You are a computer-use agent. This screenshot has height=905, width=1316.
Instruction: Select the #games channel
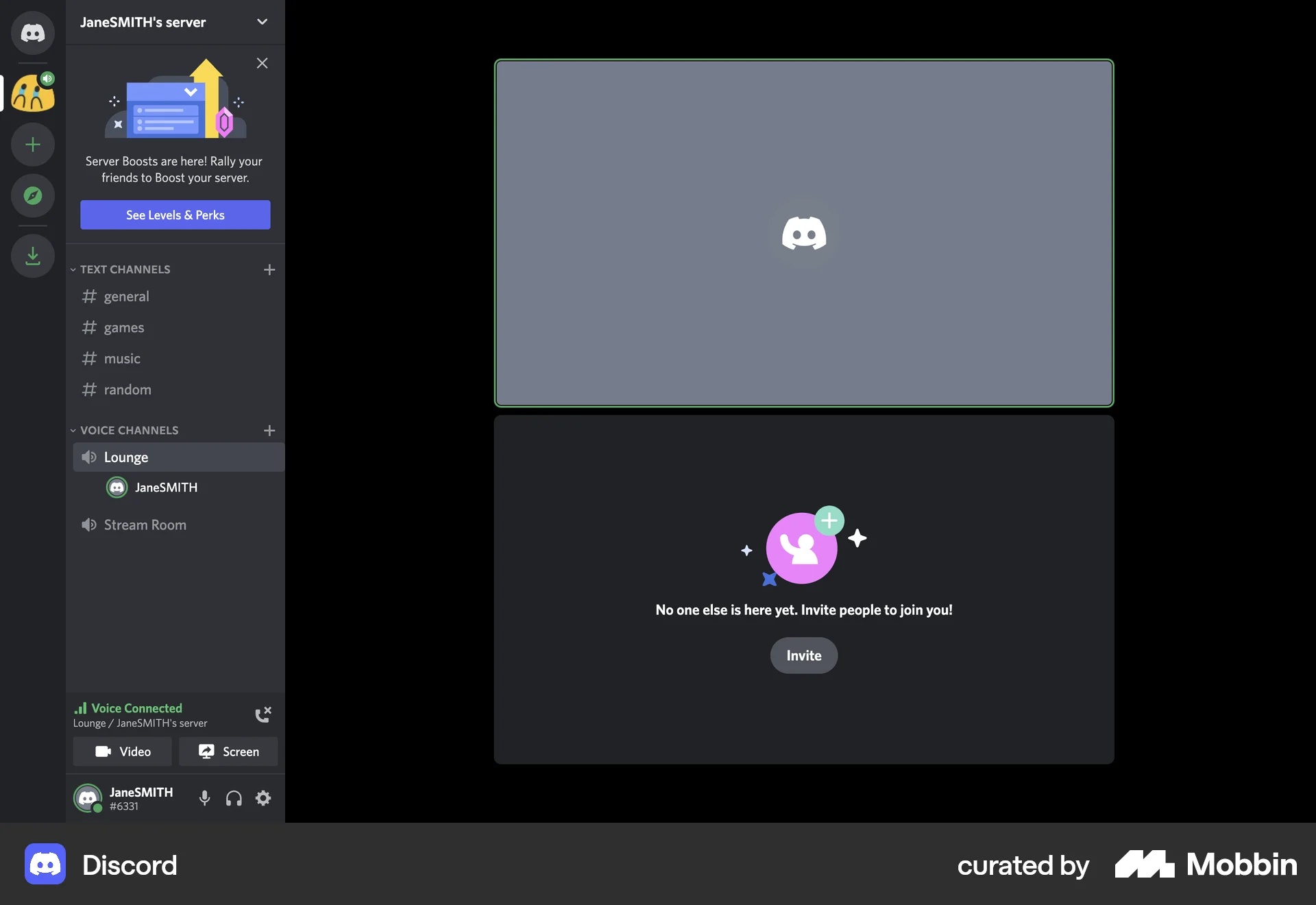tap(123, 327)
